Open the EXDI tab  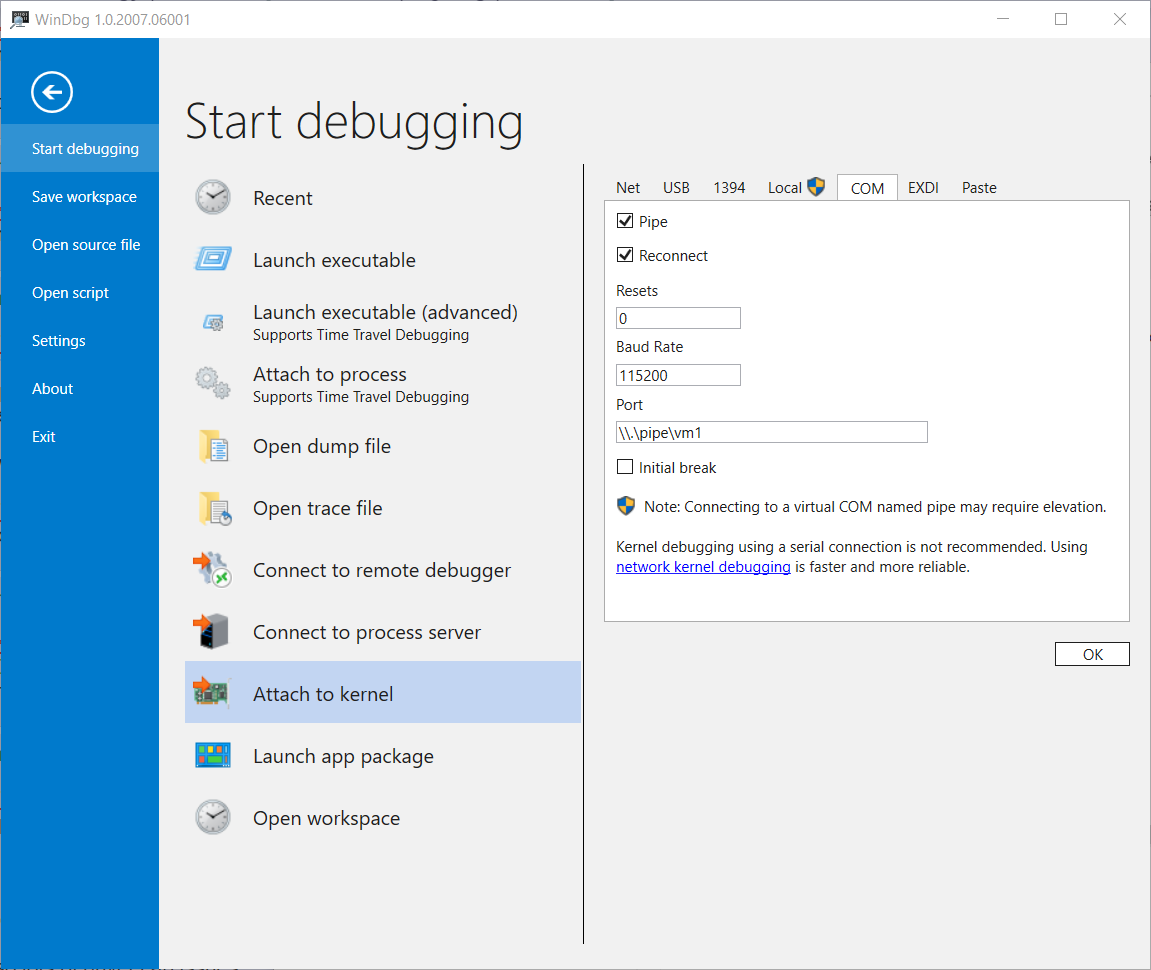point(923,188)
